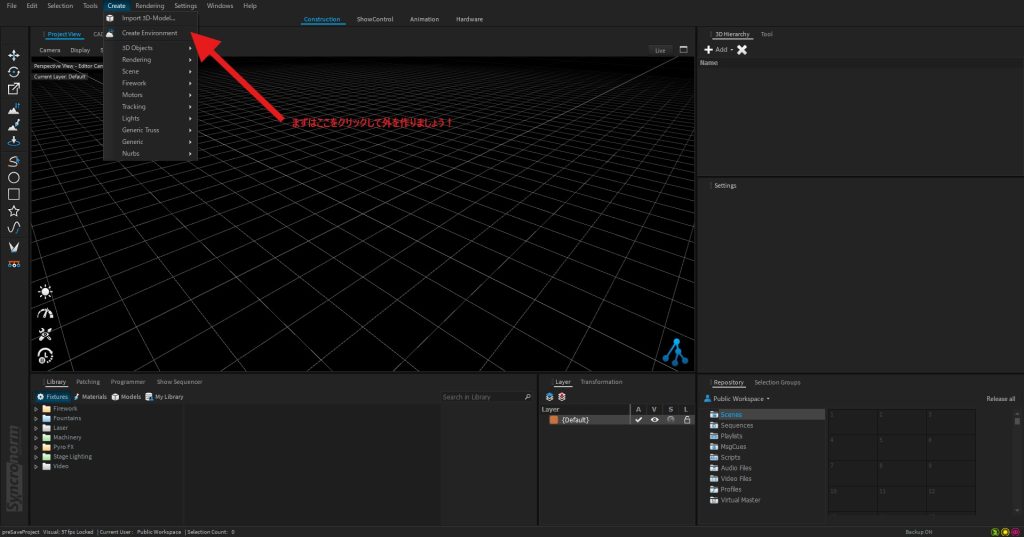Delete item with X icon in 3D Hierarchy
The width and height of the screenshot is (1024, 537).
(x=742, y=49)
